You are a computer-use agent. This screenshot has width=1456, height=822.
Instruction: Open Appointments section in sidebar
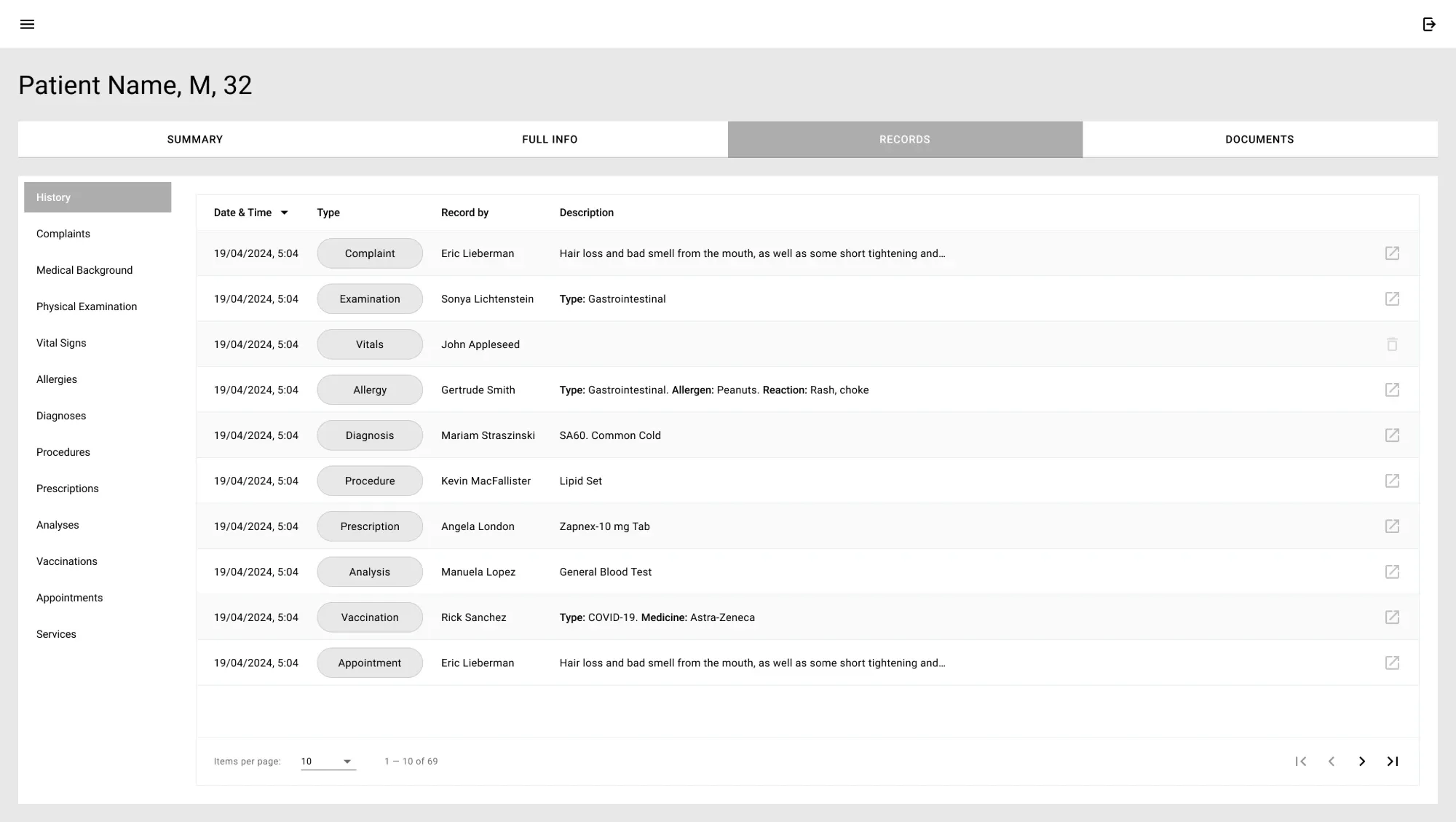coord(98,598)
